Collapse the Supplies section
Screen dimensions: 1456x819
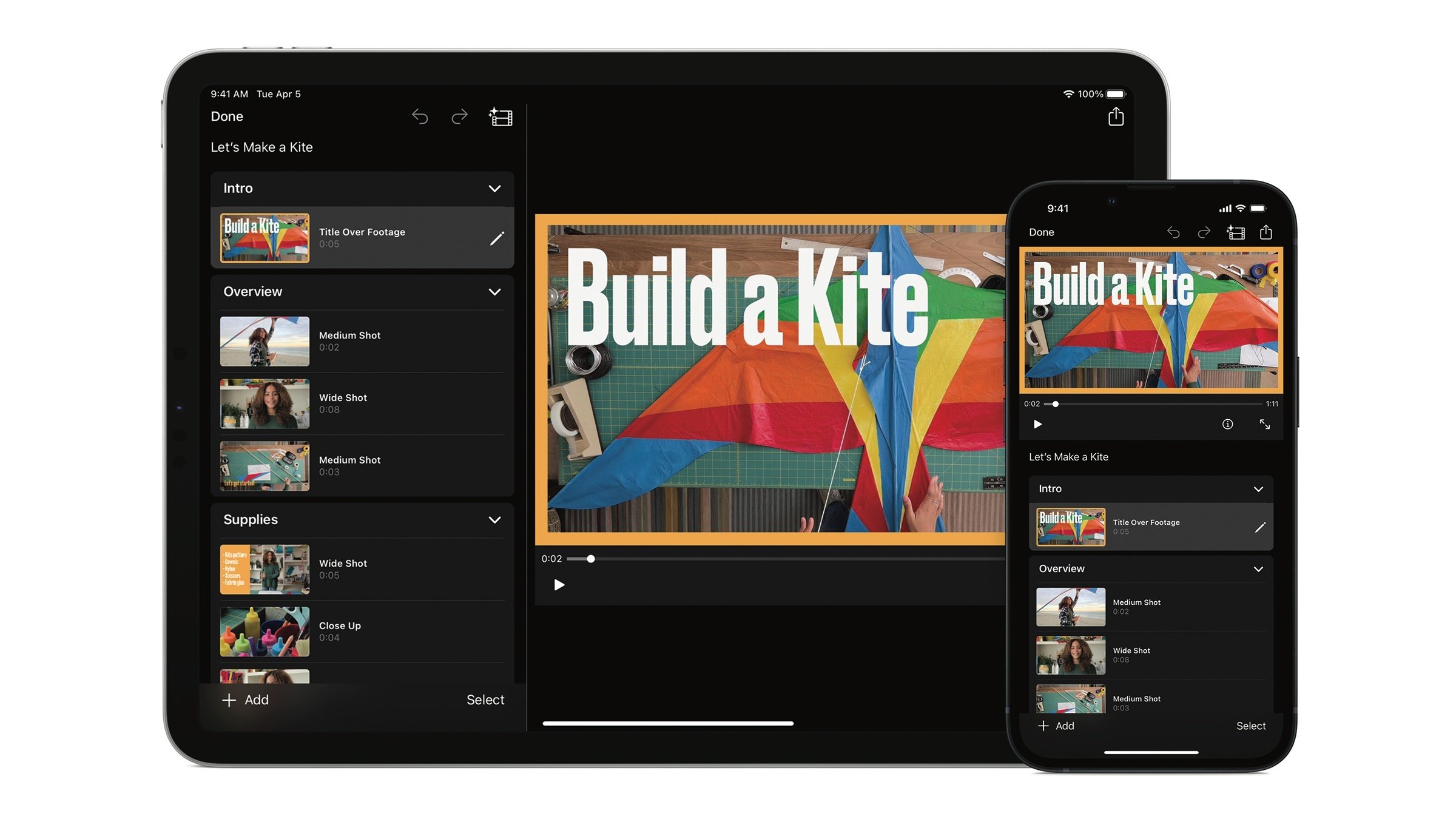(494, 520)
